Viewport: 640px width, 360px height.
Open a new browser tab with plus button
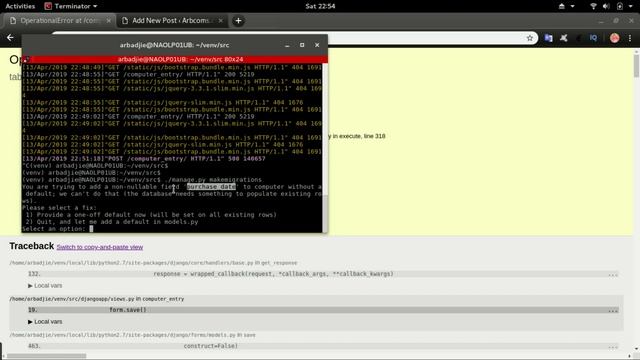point(238,20)
